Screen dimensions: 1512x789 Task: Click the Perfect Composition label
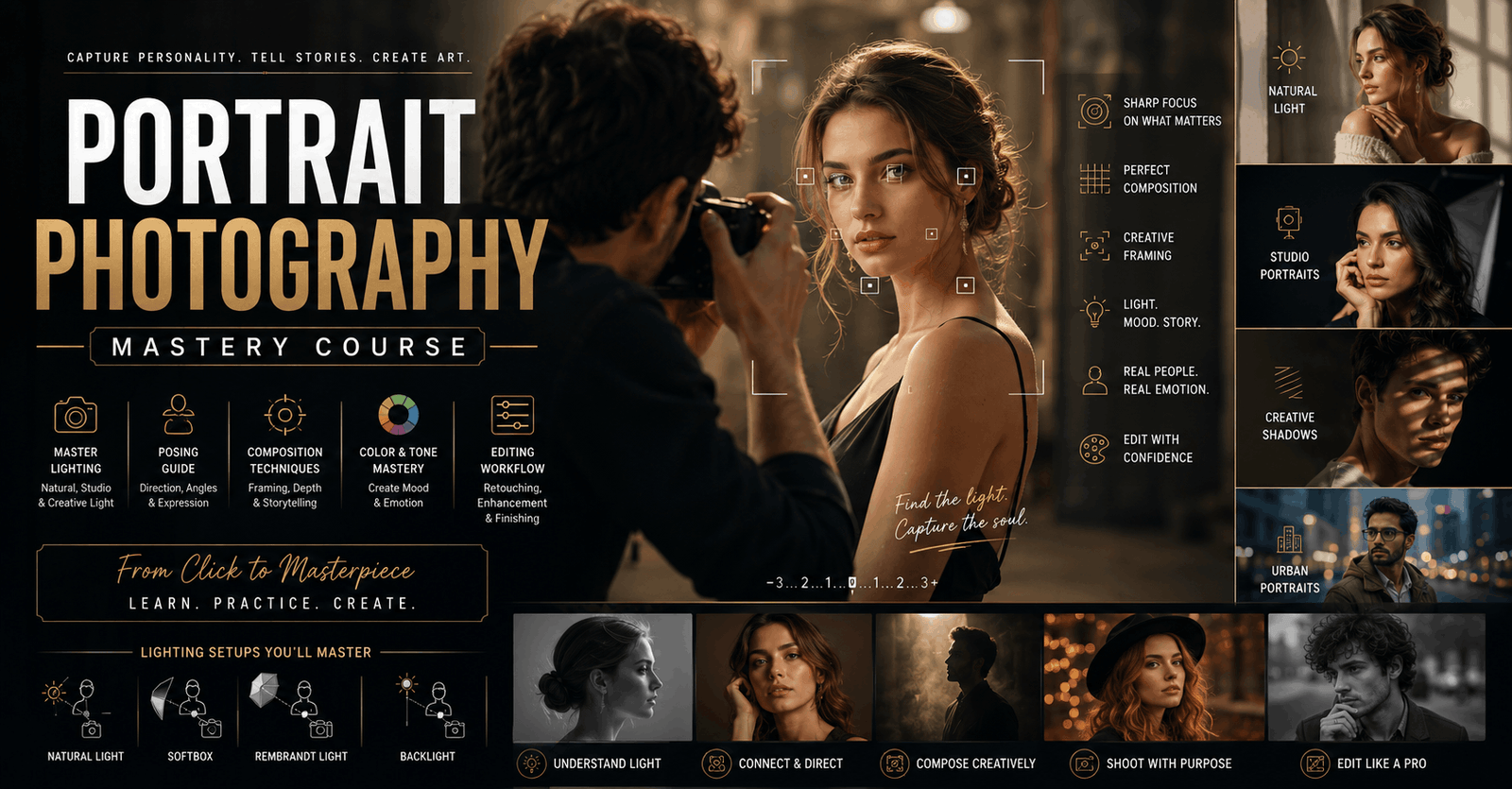[1160, 179]
